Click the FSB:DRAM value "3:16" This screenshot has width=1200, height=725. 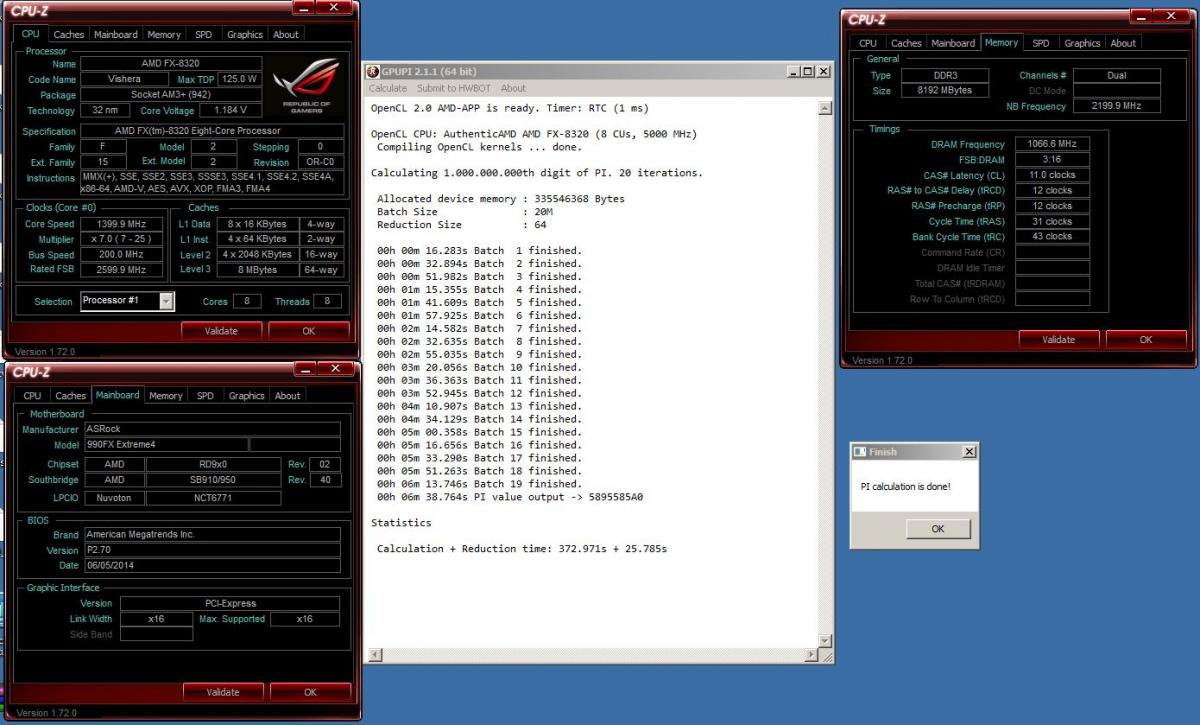tap(1052, 159)
